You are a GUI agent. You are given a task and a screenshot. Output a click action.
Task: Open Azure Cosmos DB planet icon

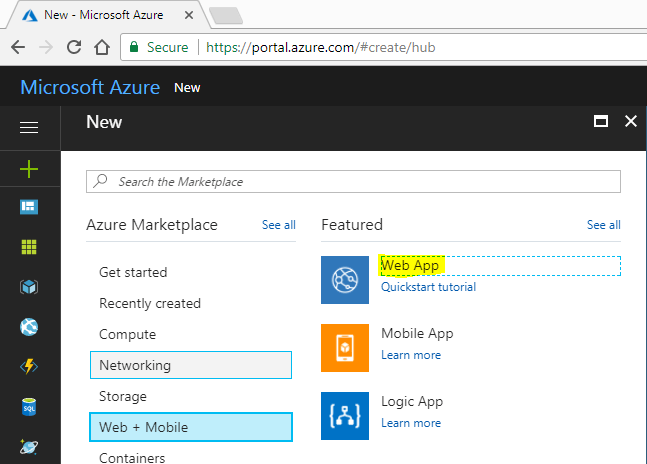29,446
